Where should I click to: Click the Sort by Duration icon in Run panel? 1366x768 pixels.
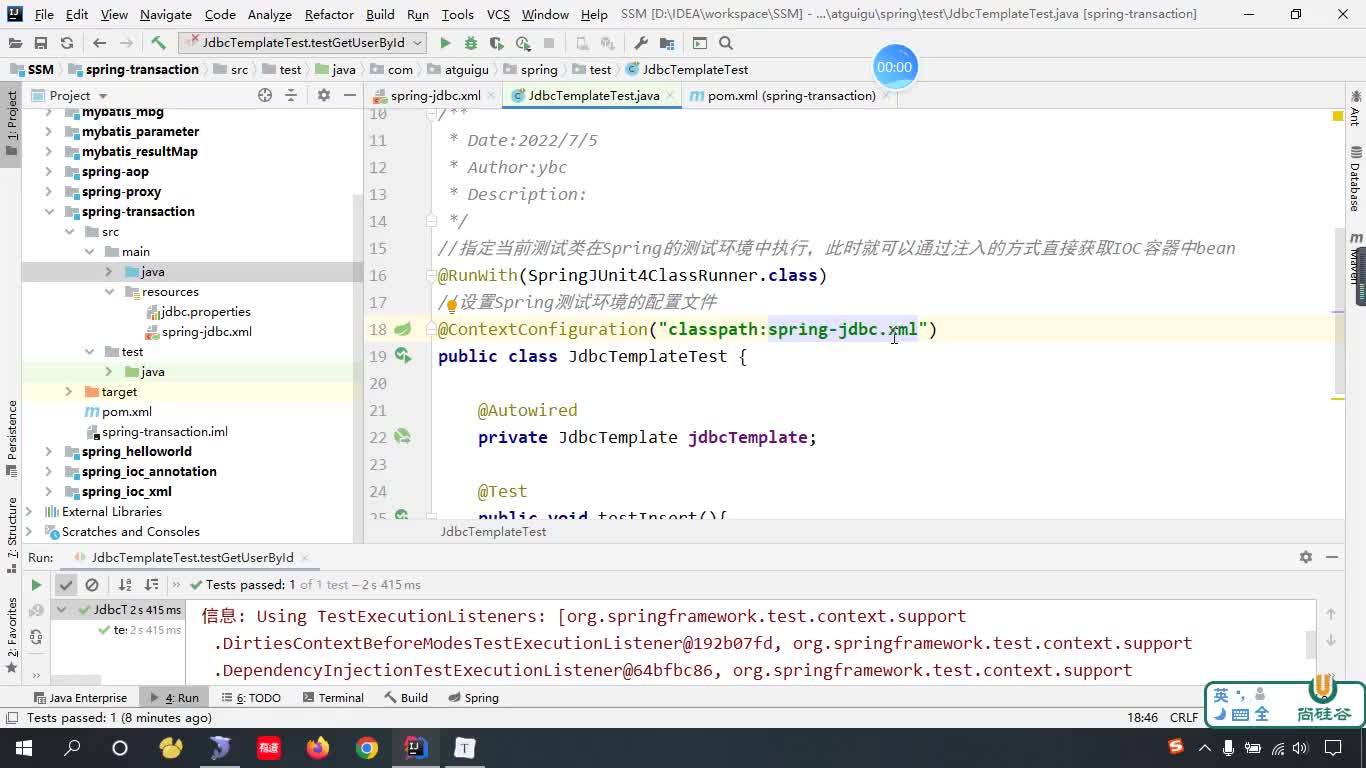pyautogui.click(x=151, y=585)
